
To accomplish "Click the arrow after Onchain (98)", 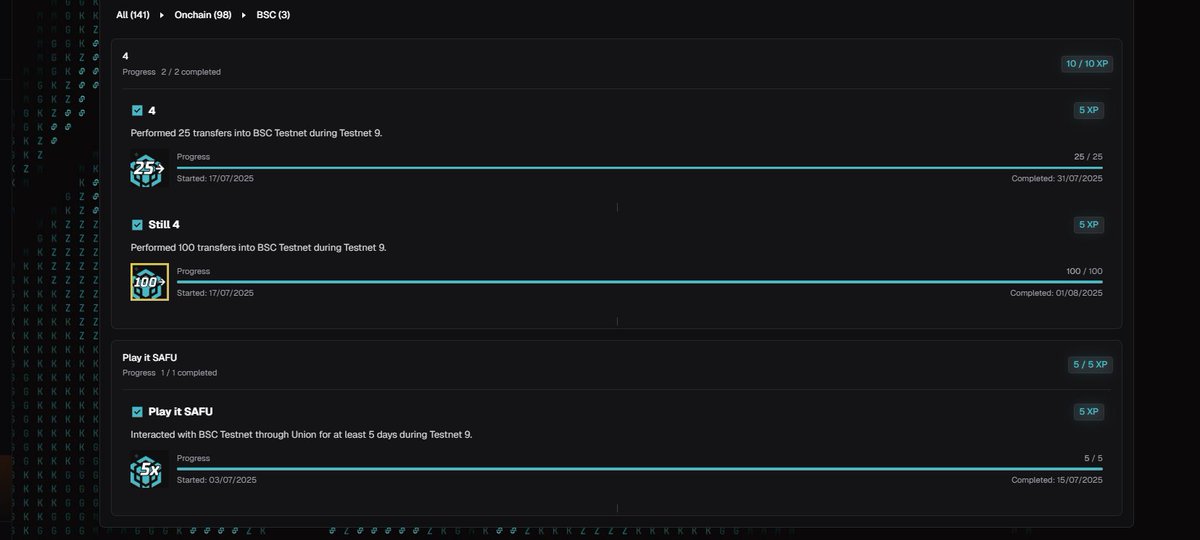I will click(x=244, y=15).
